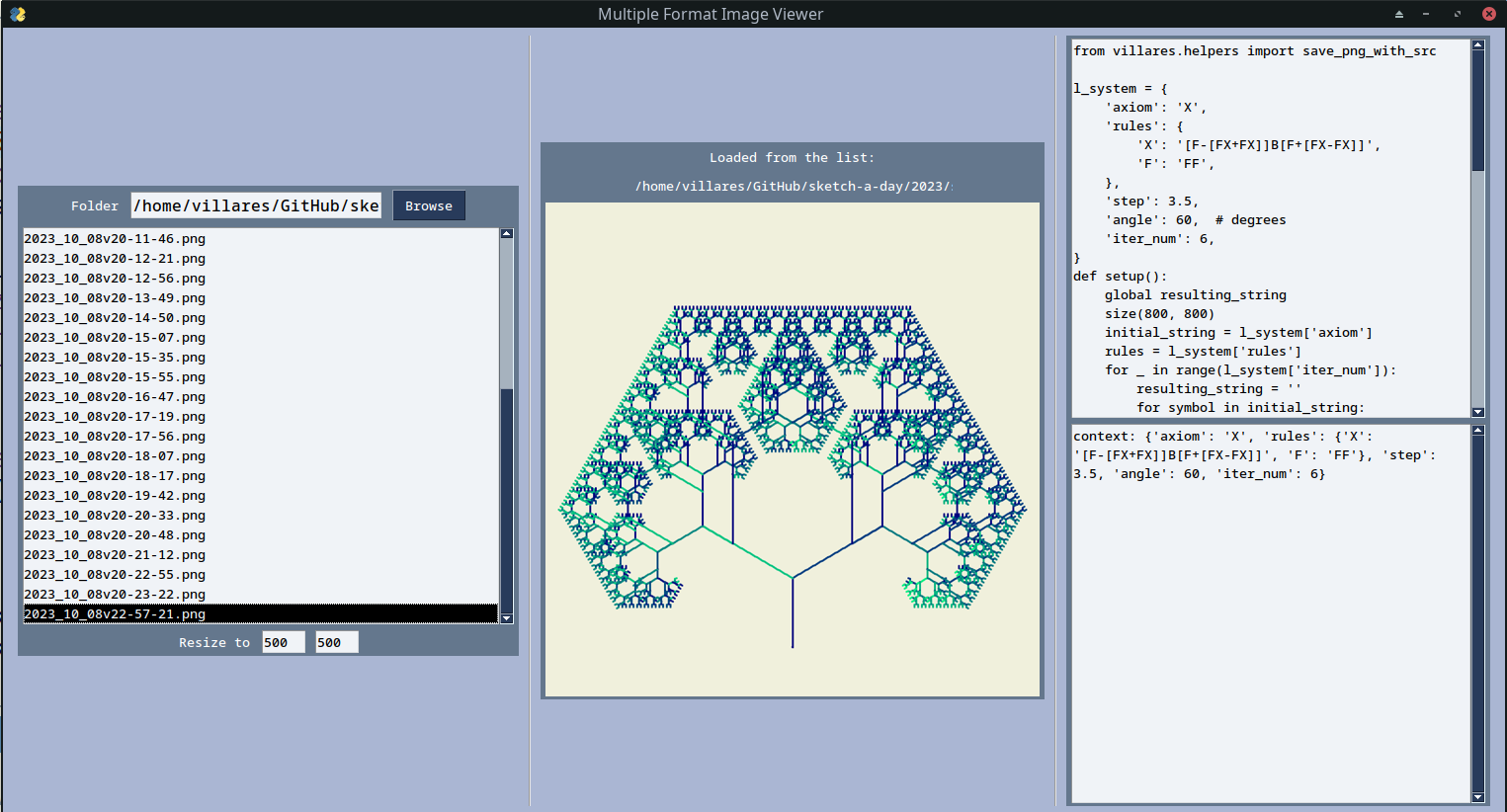Viewport: 1507px width, 812px height.
Task: Click the resize width field
Action: click(283, 642)
